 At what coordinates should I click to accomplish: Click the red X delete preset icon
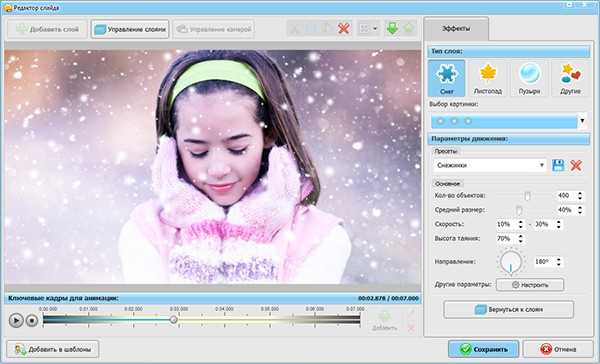(576, 165)
